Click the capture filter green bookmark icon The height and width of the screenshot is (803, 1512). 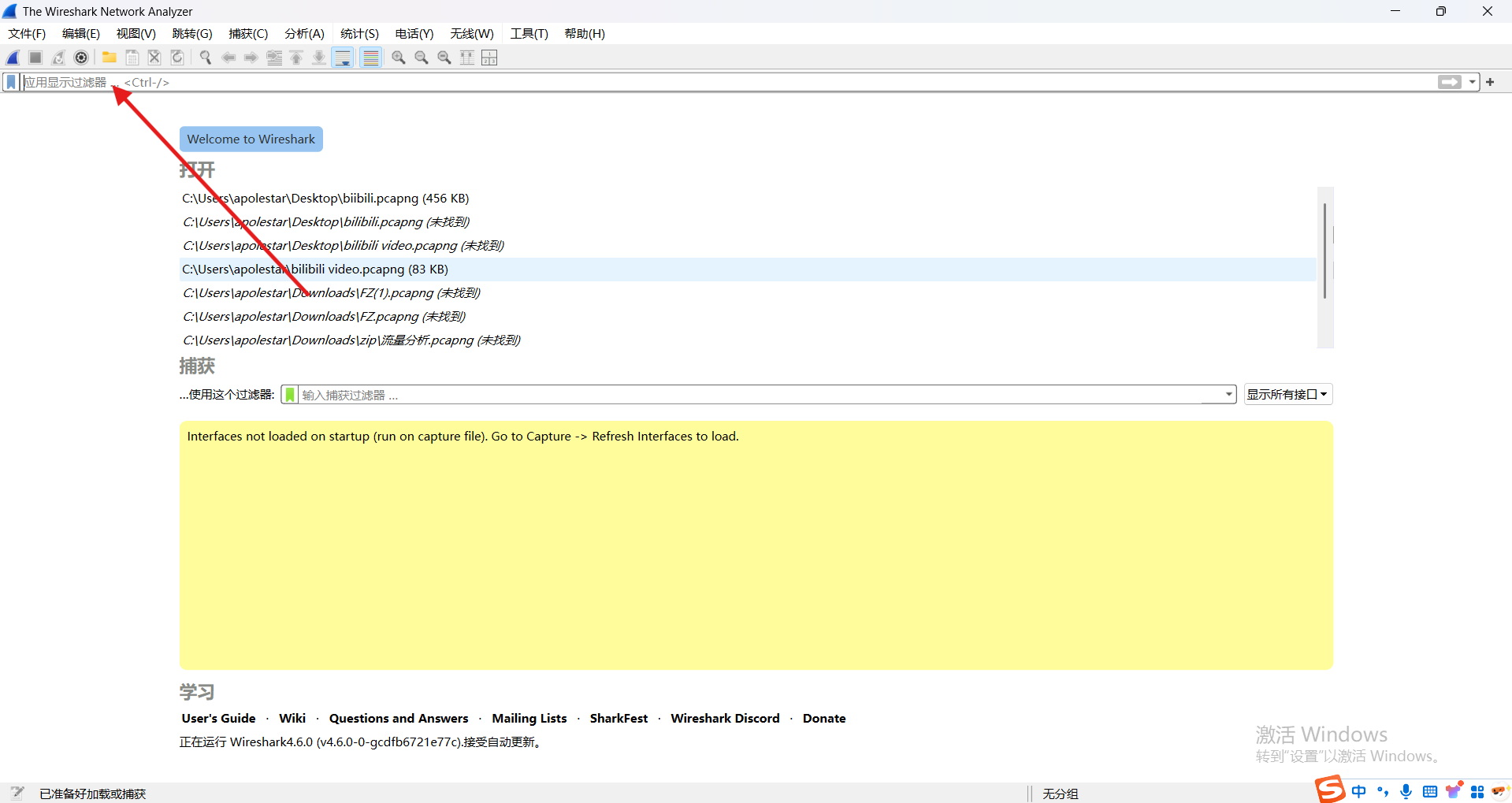pyautogui.click(x=290, y=395)
